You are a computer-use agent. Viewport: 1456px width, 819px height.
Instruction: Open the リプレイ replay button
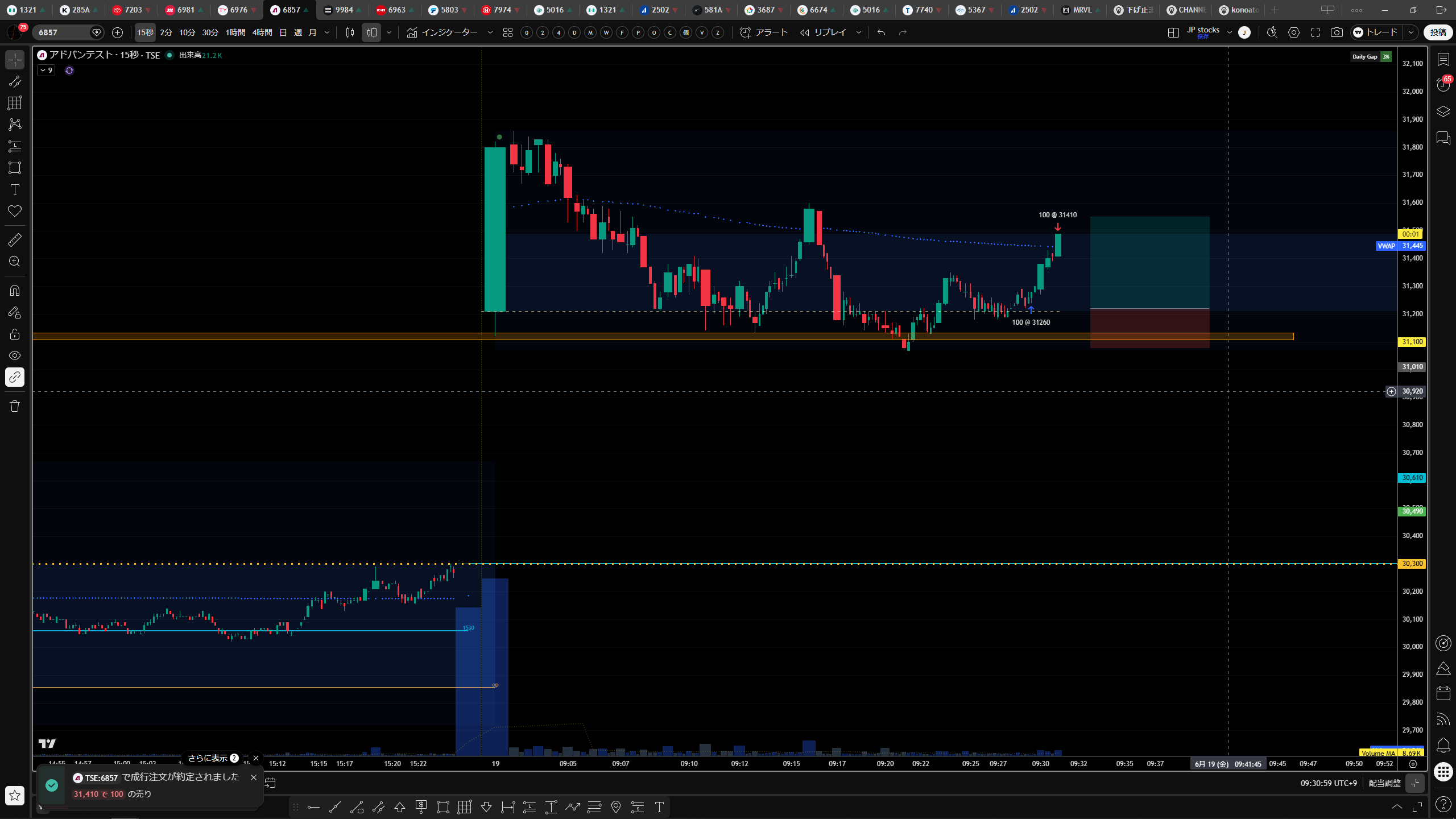coord(824,32)
